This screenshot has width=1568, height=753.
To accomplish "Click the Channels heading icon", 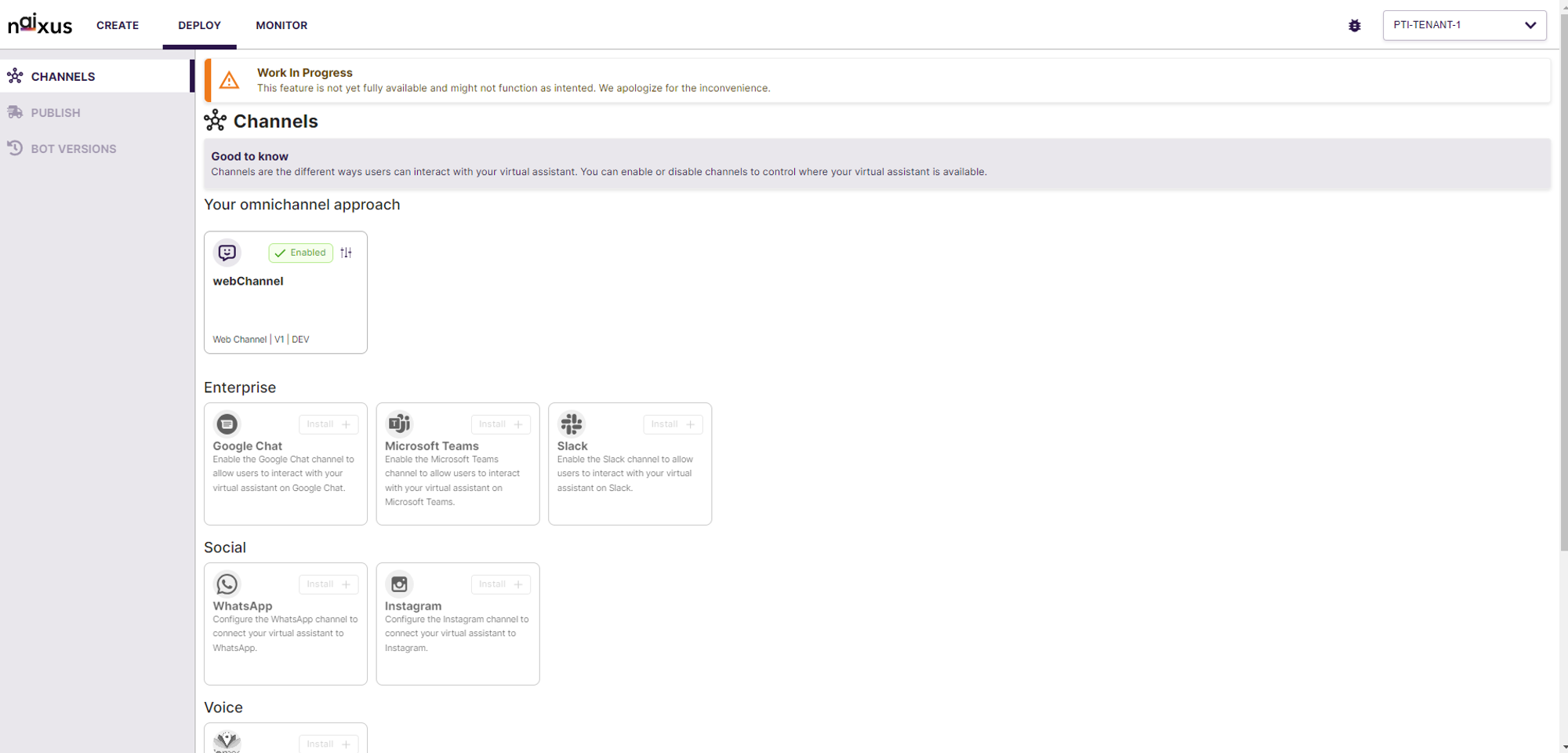I will click(215, 120).
